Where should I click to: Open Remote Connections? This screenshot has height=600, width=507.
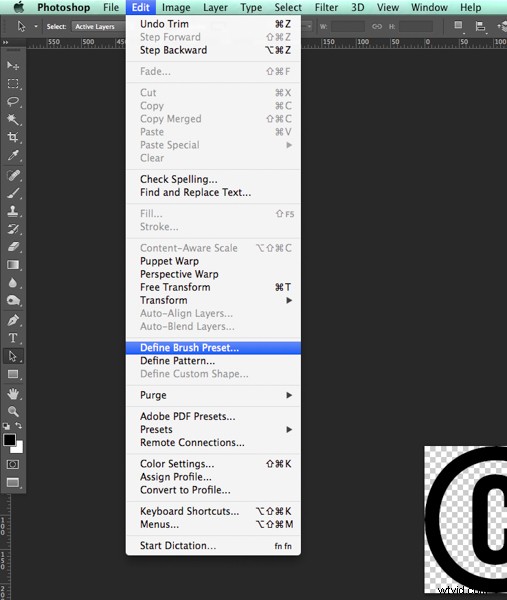[213, 442]
